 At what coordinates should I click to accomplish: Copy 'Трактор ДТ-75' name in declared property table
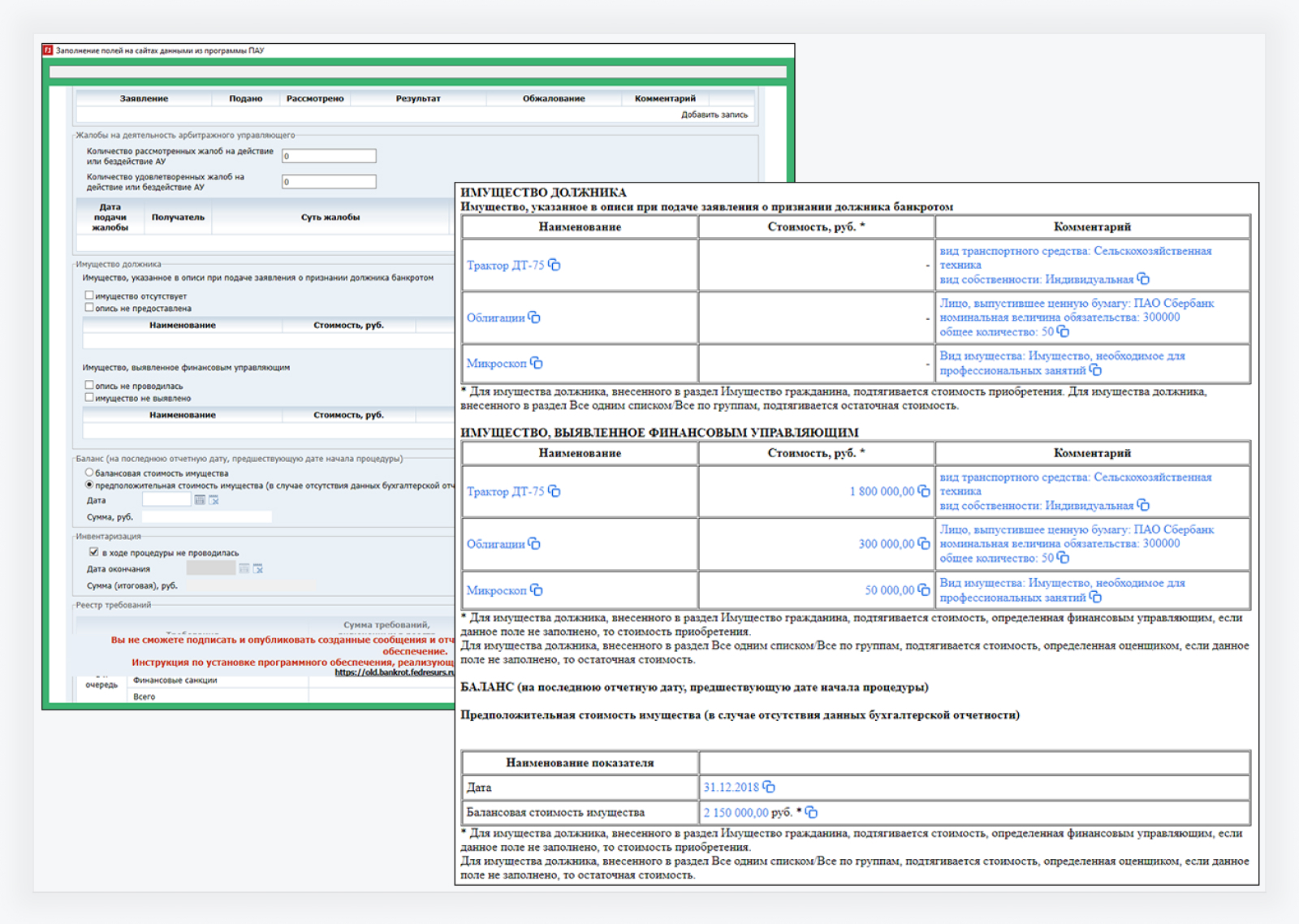coord(555,265)
